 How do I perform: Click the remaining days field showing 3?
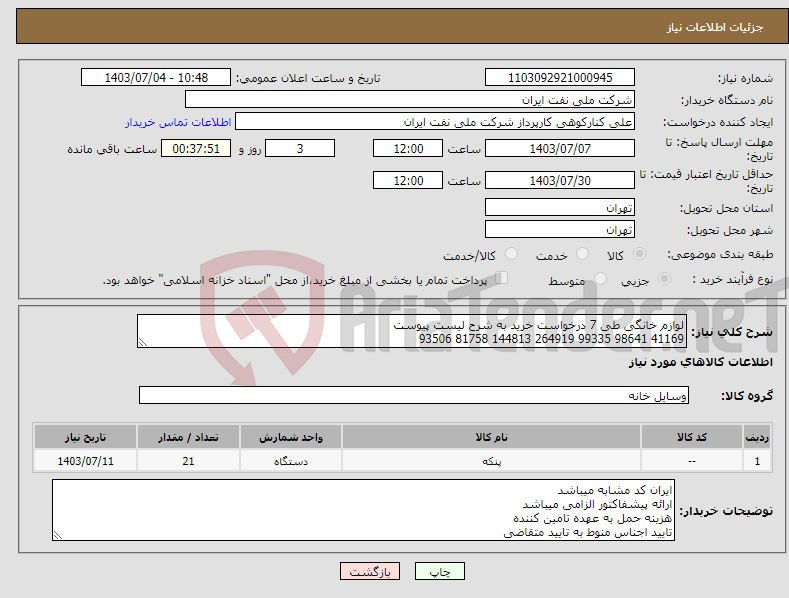click(300, 148)
